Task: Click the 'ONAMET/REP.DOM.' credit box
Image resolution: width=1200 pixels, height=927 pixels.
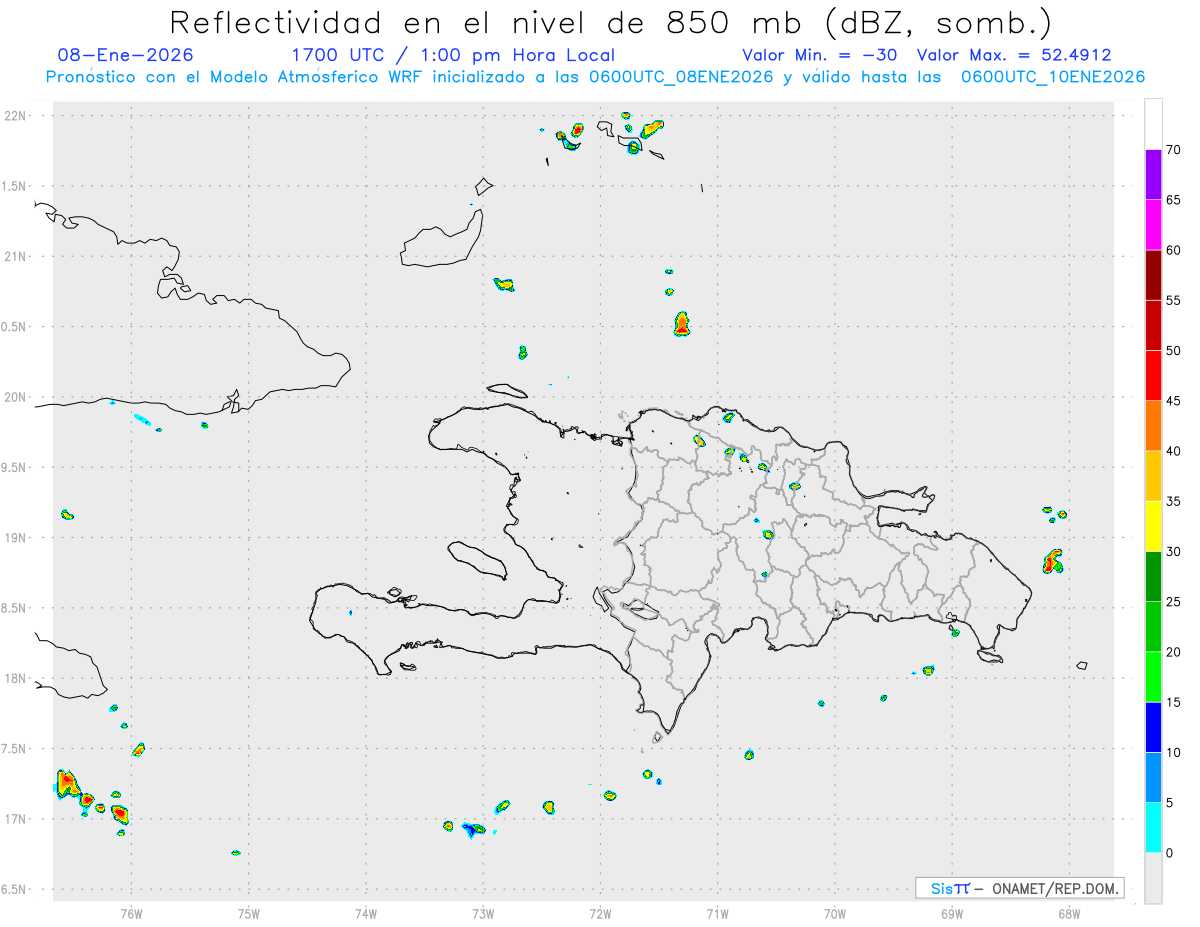Action: [1020, 888]
